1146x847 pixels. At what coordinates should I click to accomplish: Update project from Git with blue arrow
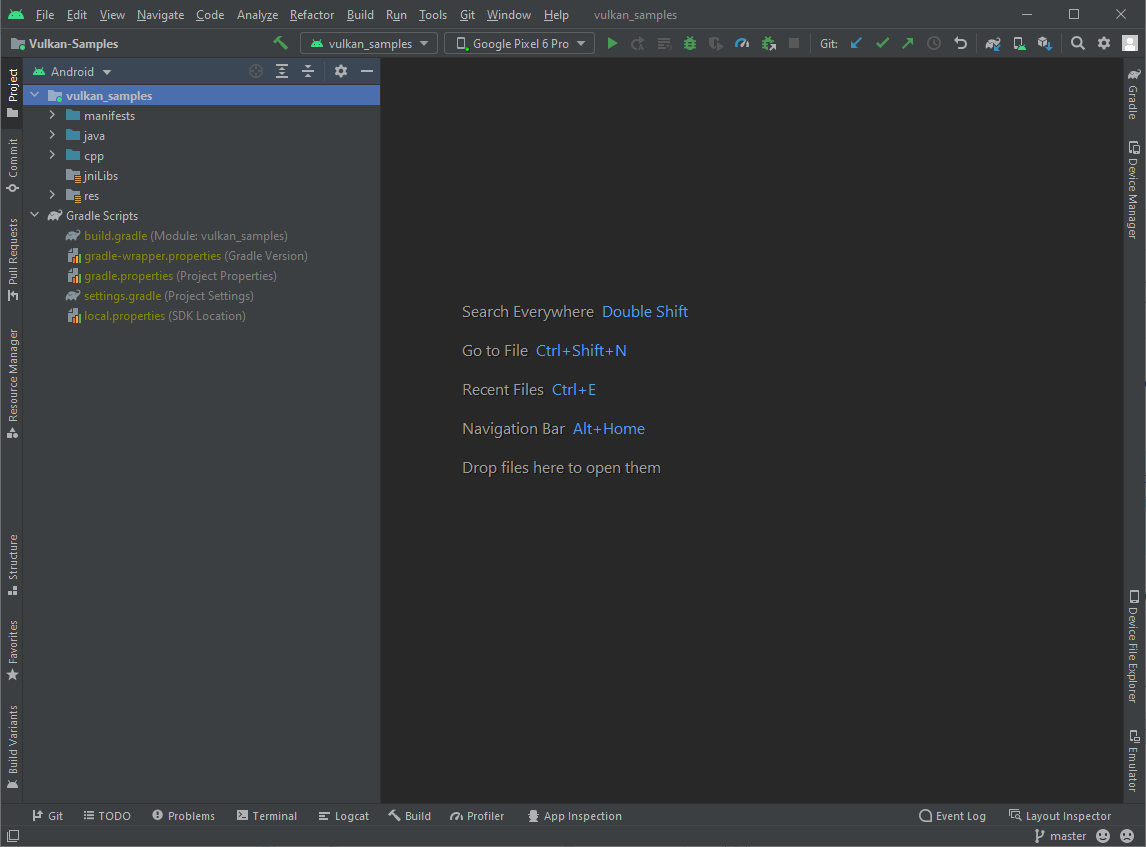click(855, 43)
